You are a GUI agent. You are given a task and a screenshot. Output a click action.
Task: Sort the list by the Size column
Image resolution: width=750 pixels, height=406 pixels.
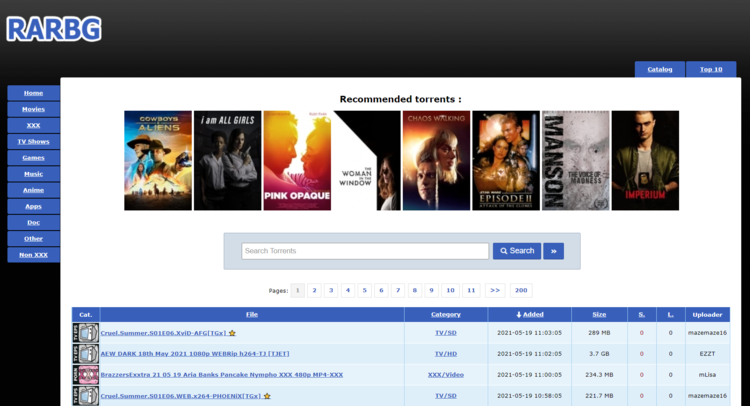click(598, 314)
